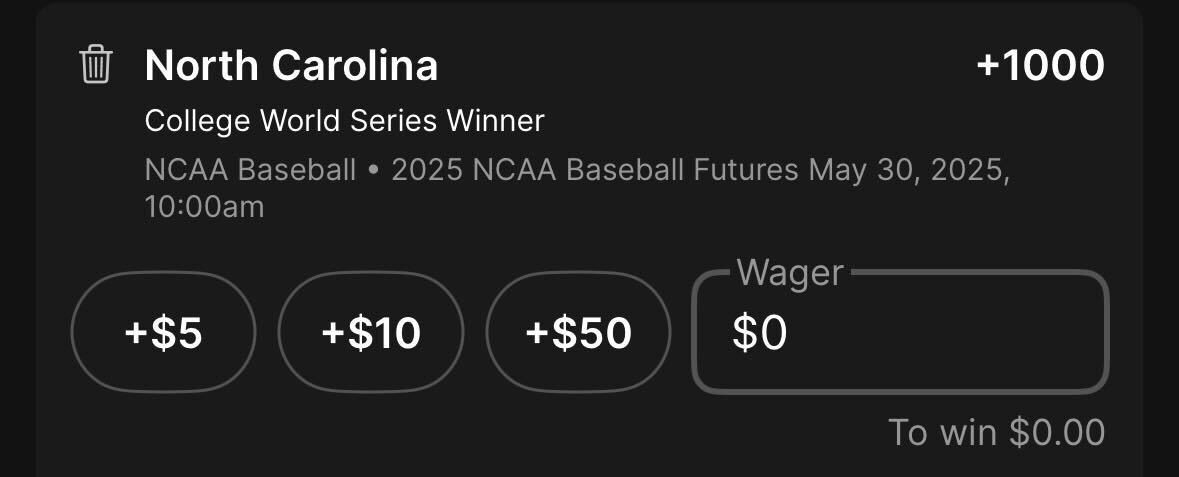Add $50 to the wager
This screenshot has width=1179, height=477.
[578, 333]
